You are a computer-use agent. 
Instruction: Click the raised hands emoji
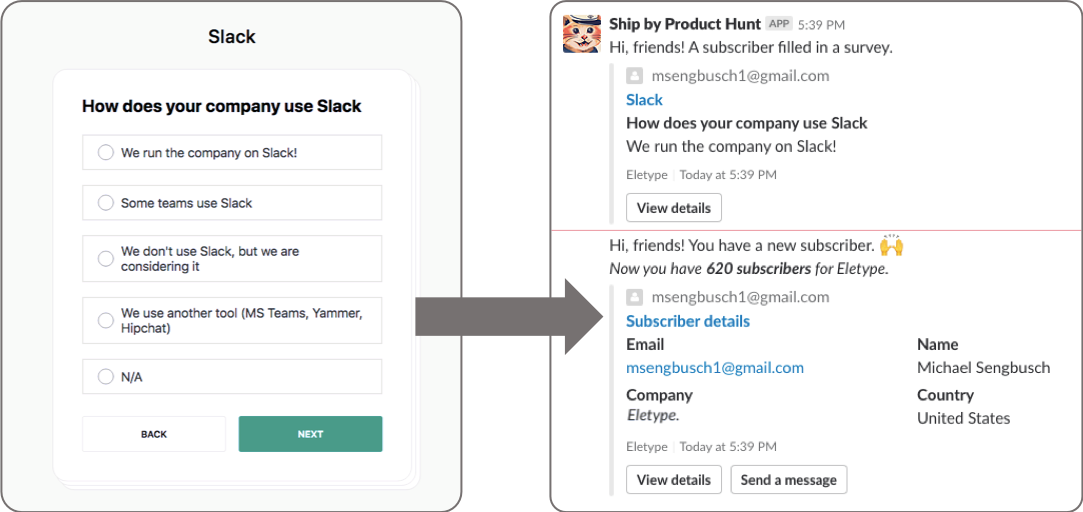pyautogui.click(x=890, y=245)
